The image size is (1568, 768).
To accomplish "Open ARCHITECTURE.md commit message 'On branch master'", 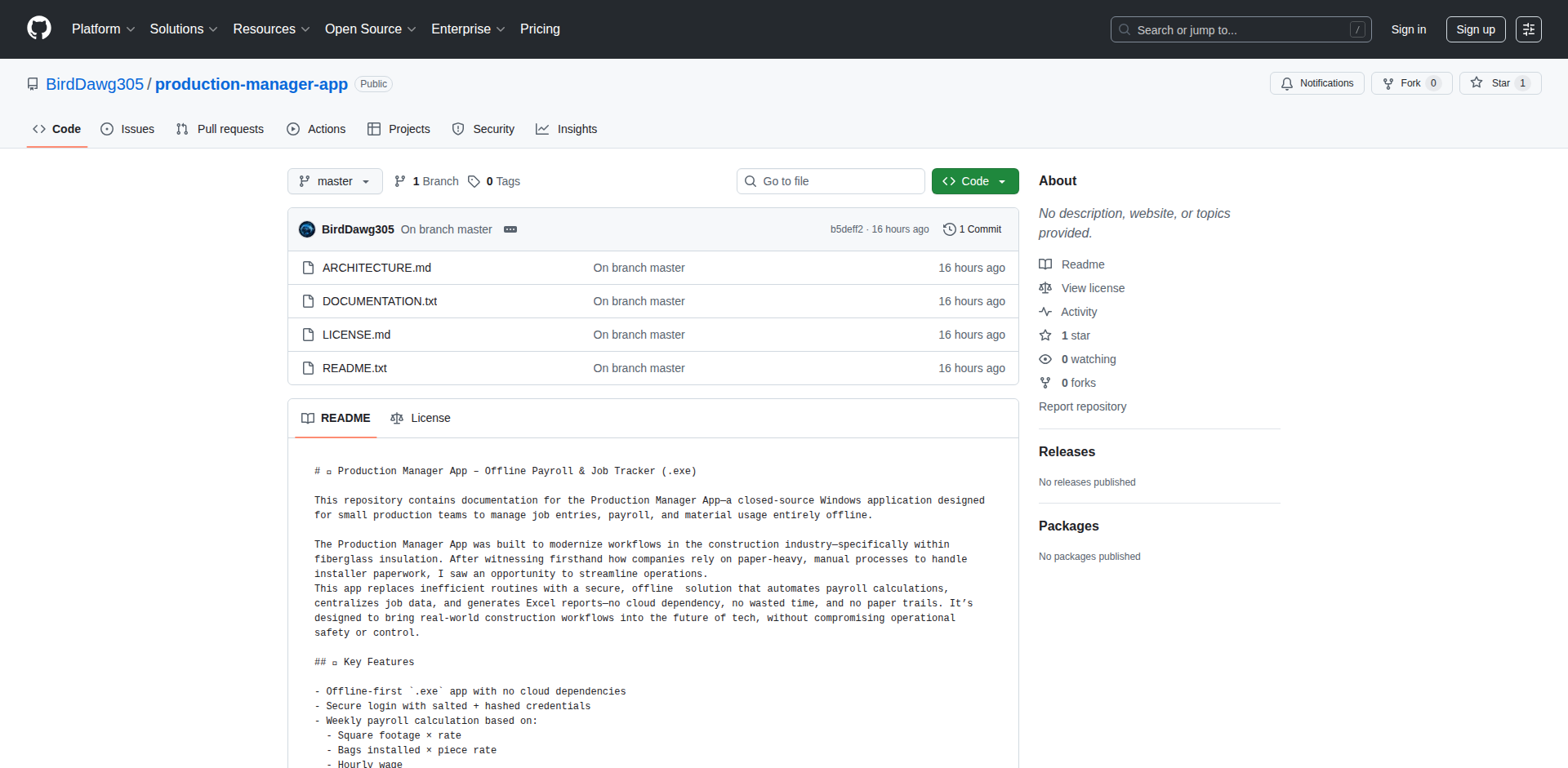I will 639,268.
